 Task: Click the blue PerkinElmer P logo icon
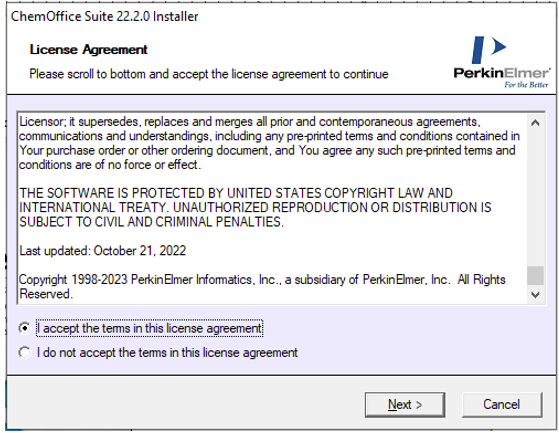[488, 49]
